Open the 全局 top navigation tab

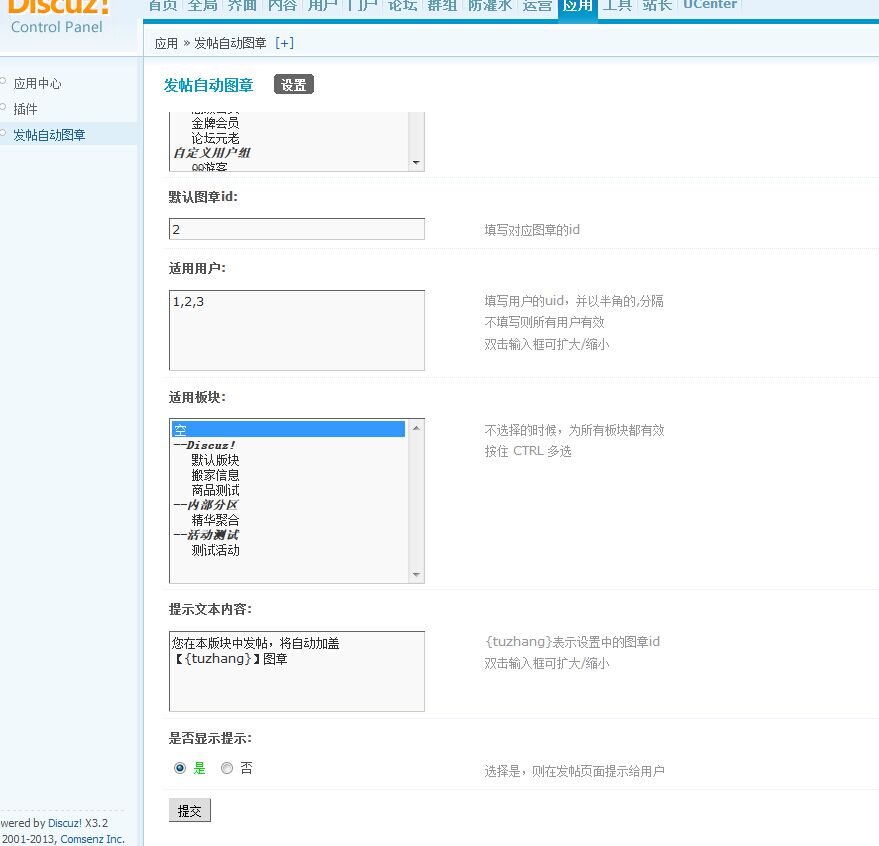[x=203, y=6]
